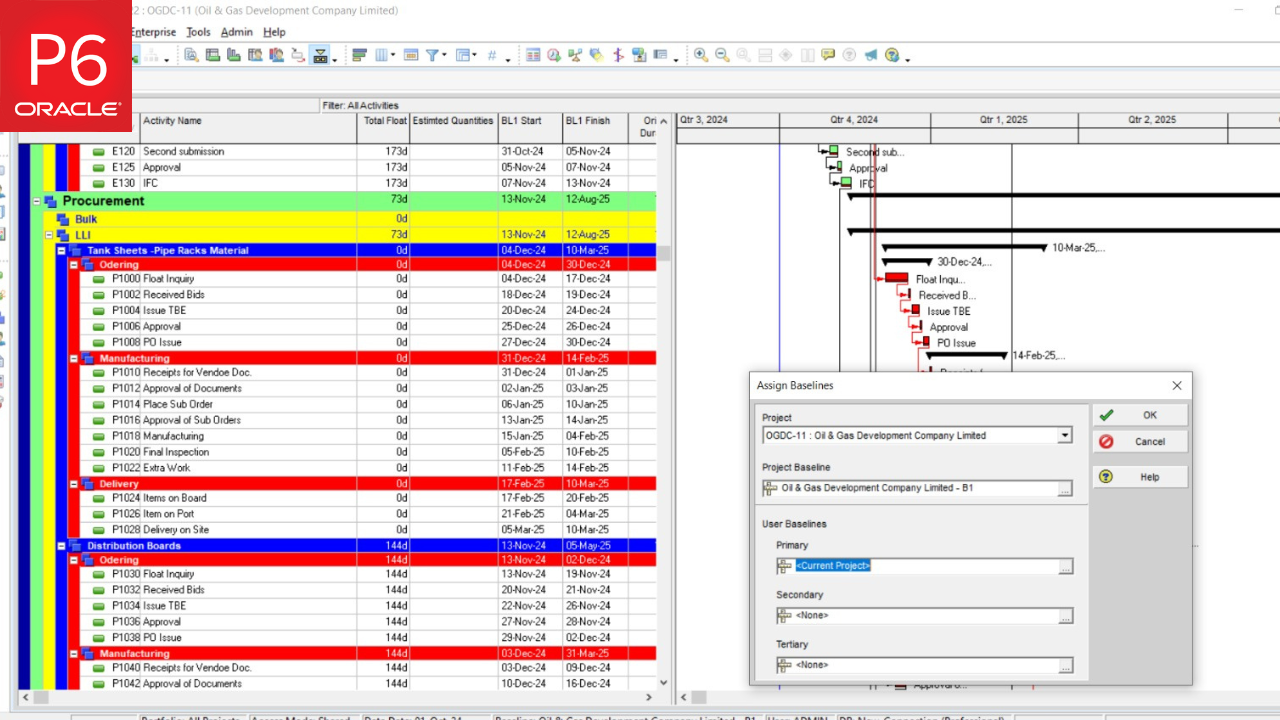The image size is (1280, 720).
Task: Collapse the Procurement group row
Action: click(36, 201)
